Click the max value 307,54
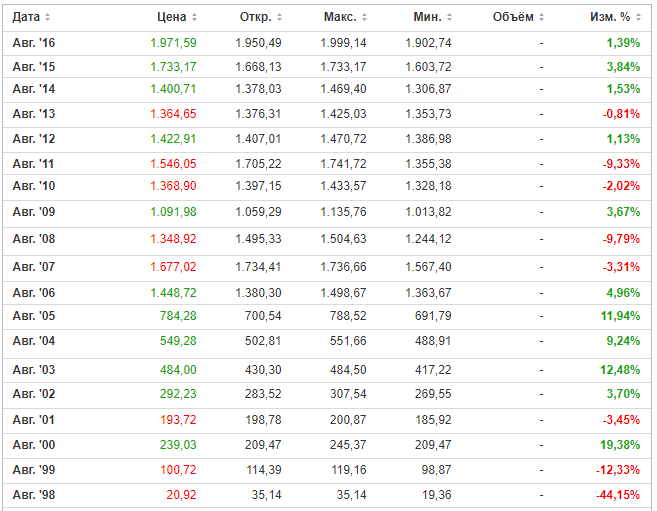The image size is (657, 511). pos(348,394)
